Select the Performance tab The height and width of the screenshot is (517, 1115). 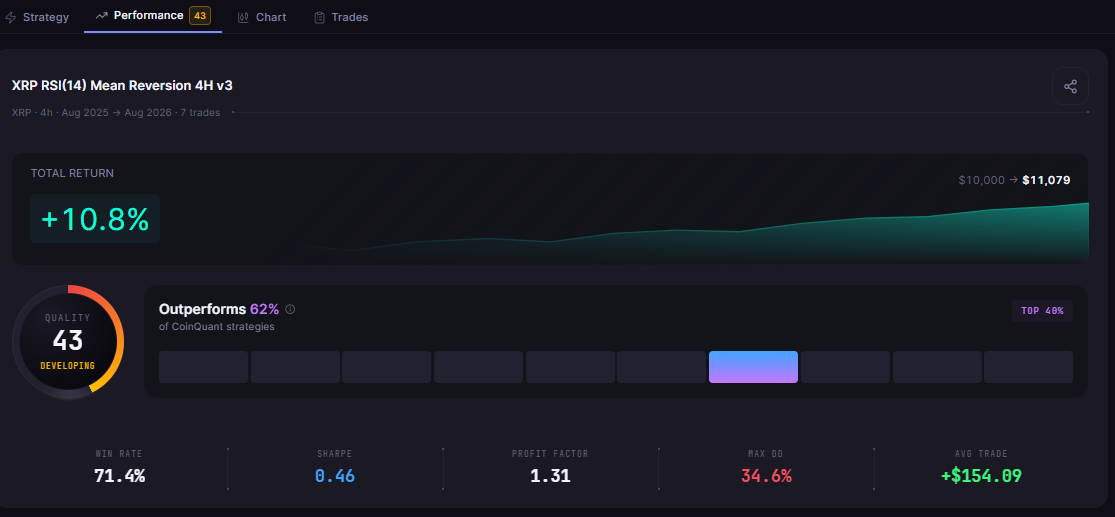point(153,16)
